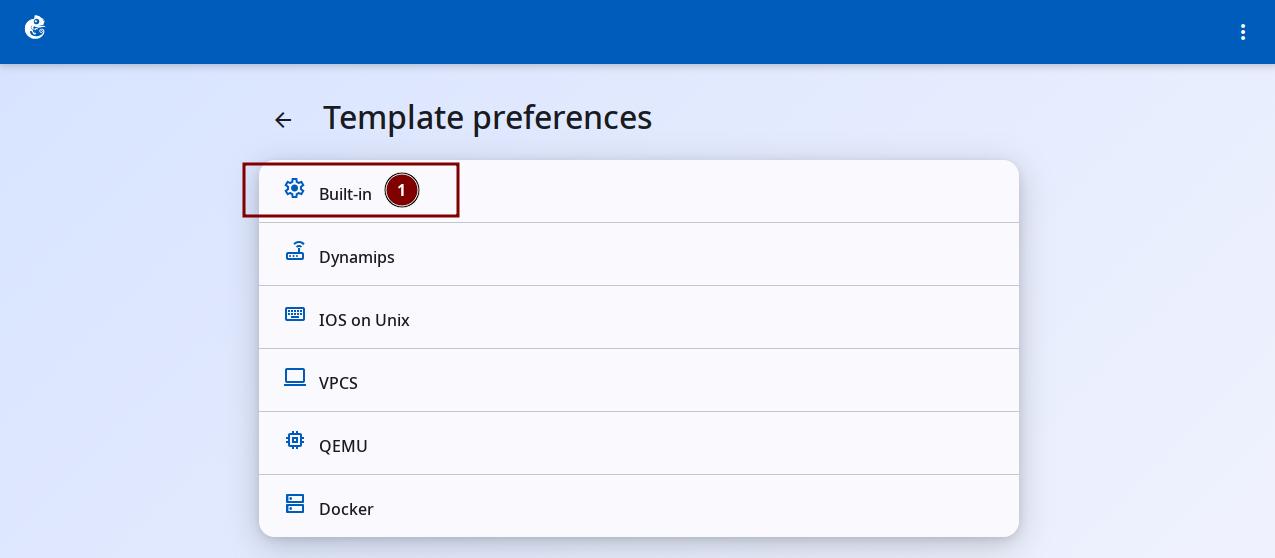
Task: Click the VPCS laptop icon
Action: 294,377
